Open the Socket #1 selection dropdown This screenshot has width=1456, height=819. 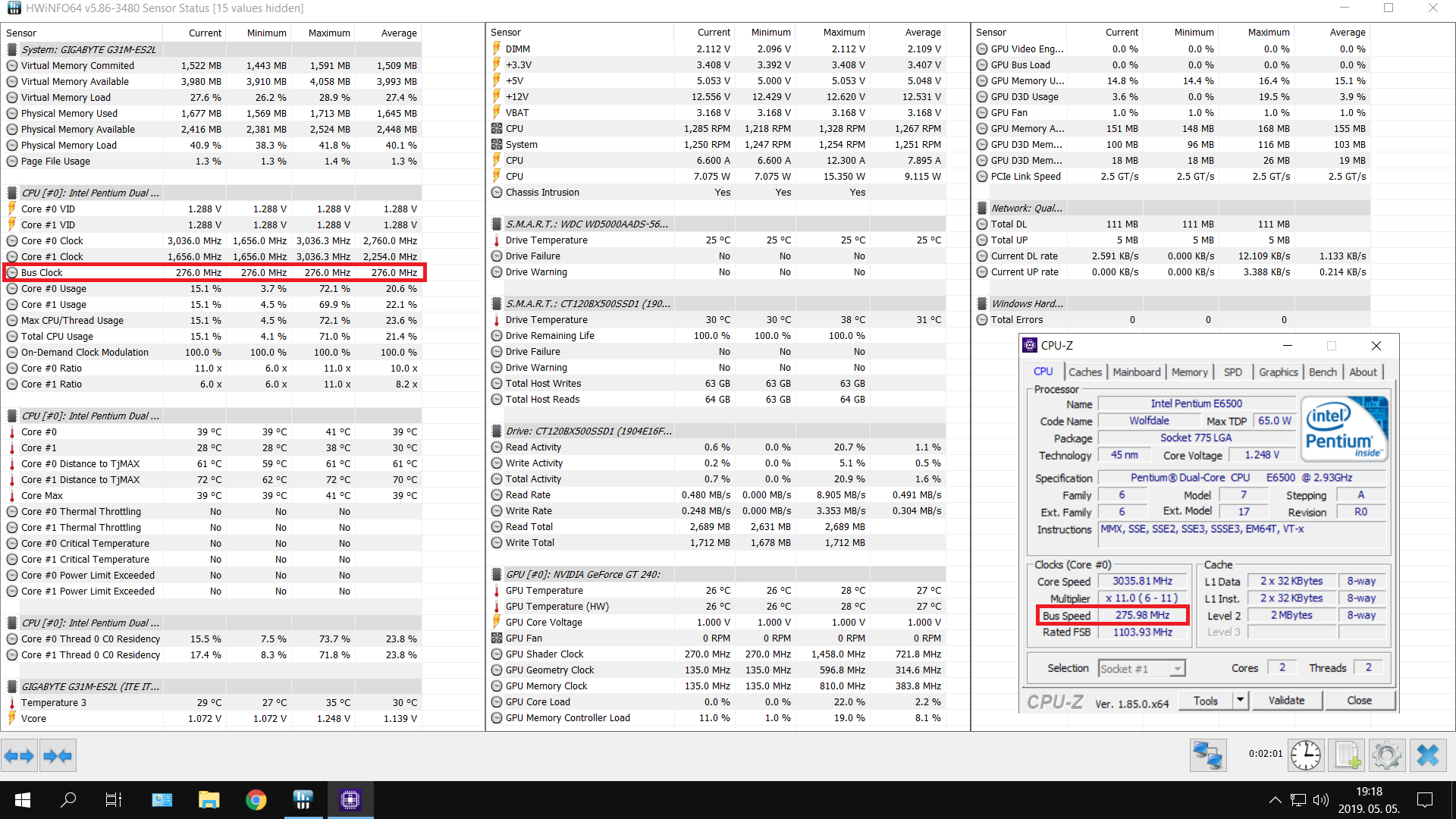[1141, 669]
